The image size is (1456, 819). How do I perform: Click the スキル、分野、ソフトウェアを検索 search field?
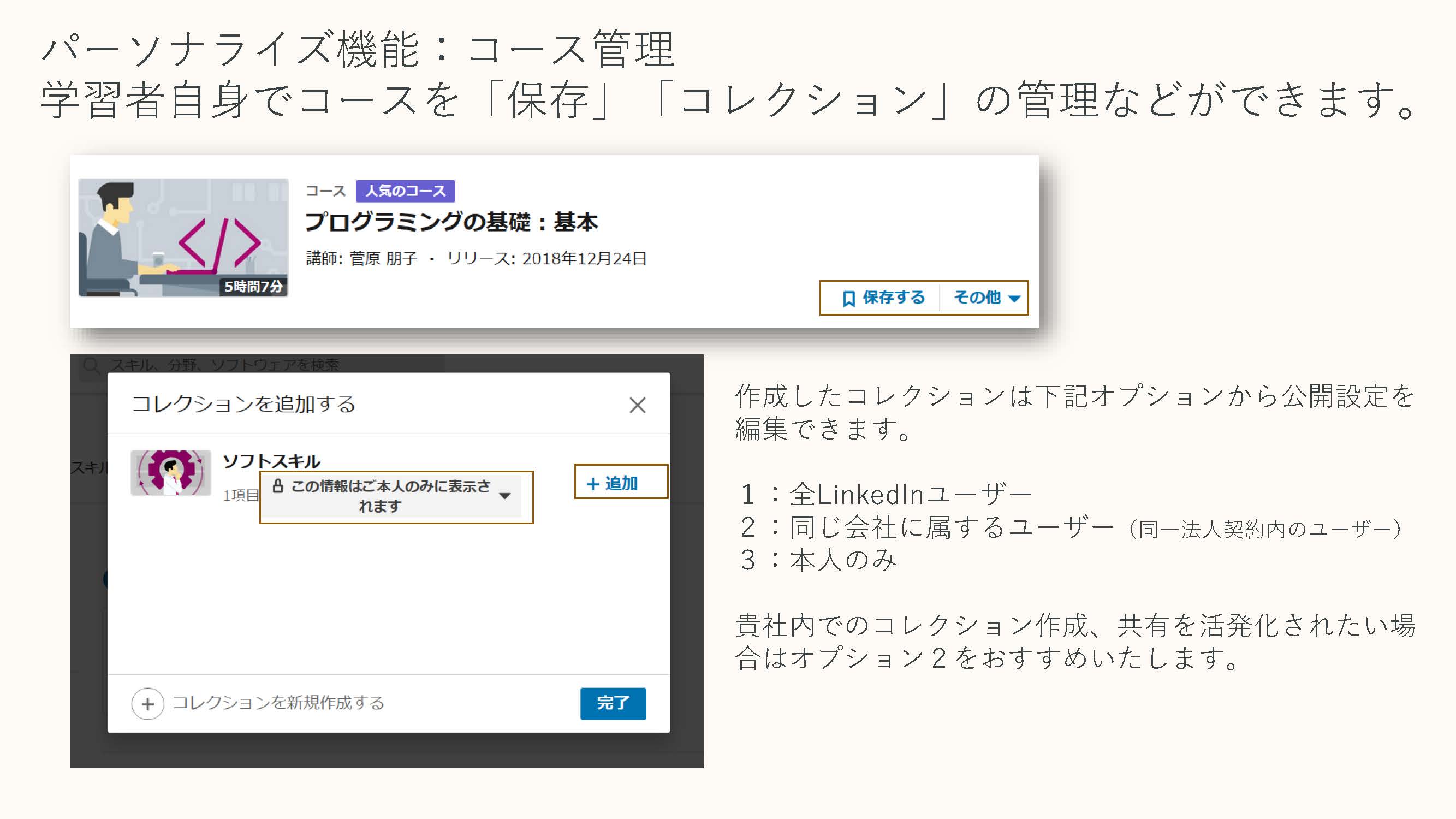(226, 365)
